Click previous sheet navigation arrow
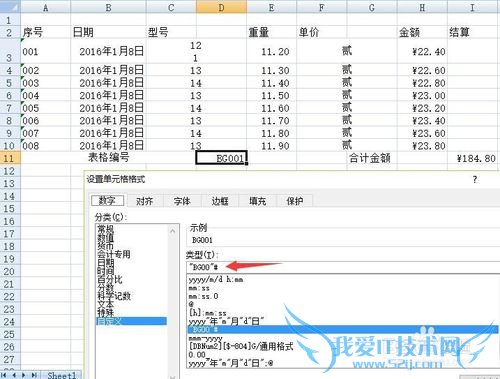Image resolution: width=500 pixels, height=379 pixels. (x=14, y=375)
